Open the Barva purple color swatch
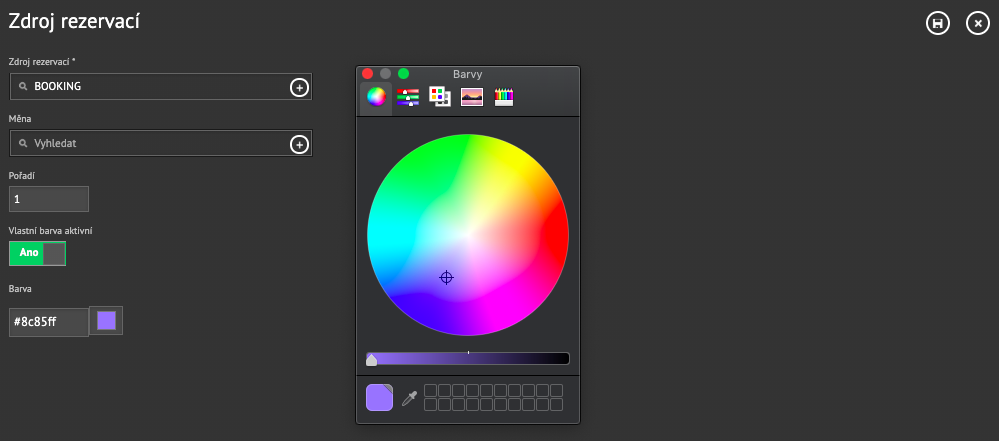Screen dimensions: 999x441 tap(106, 321)
